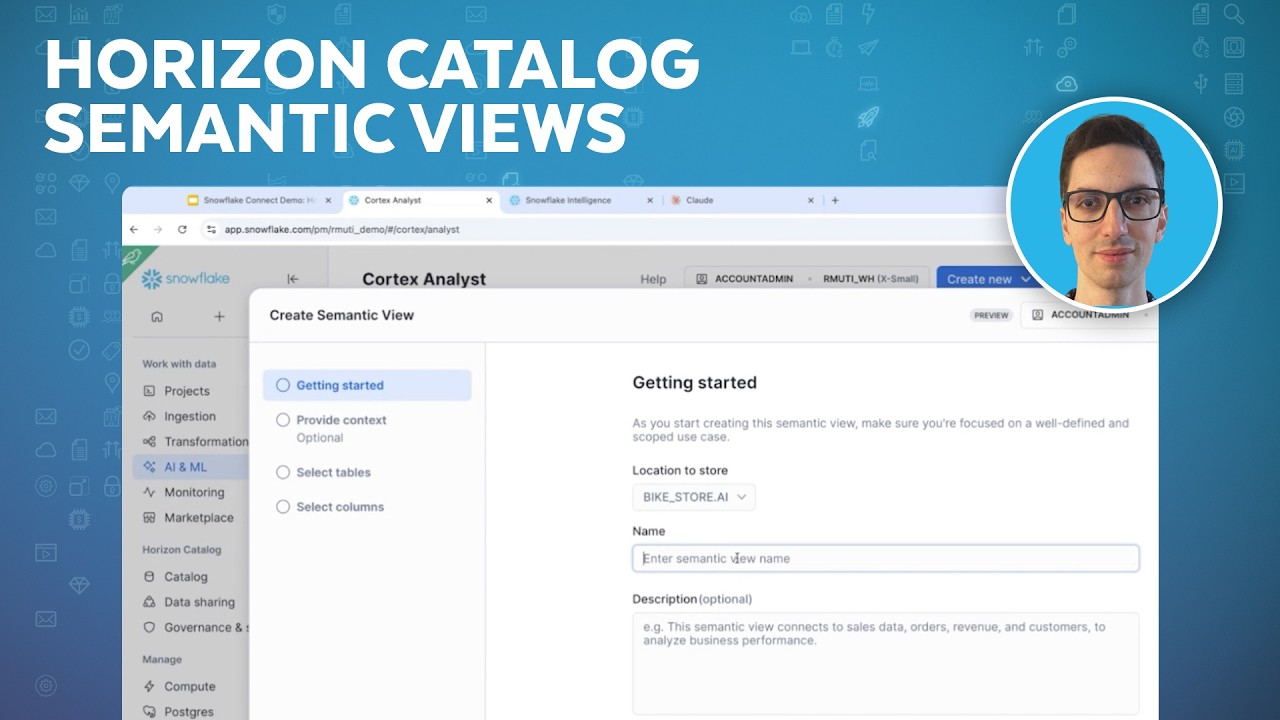Open the ACCOUNTADMIN RMUTI_WH role selector

(x=807, y=279)
